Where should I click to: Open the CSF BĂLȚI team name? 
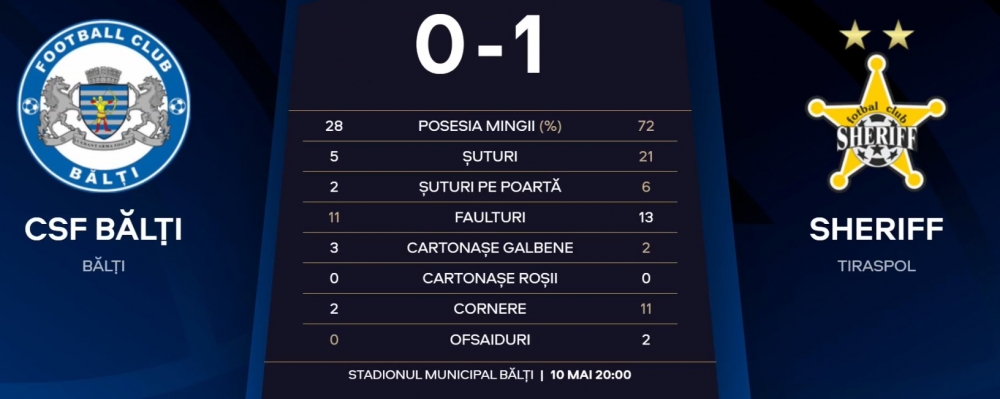tap(103, 230)
